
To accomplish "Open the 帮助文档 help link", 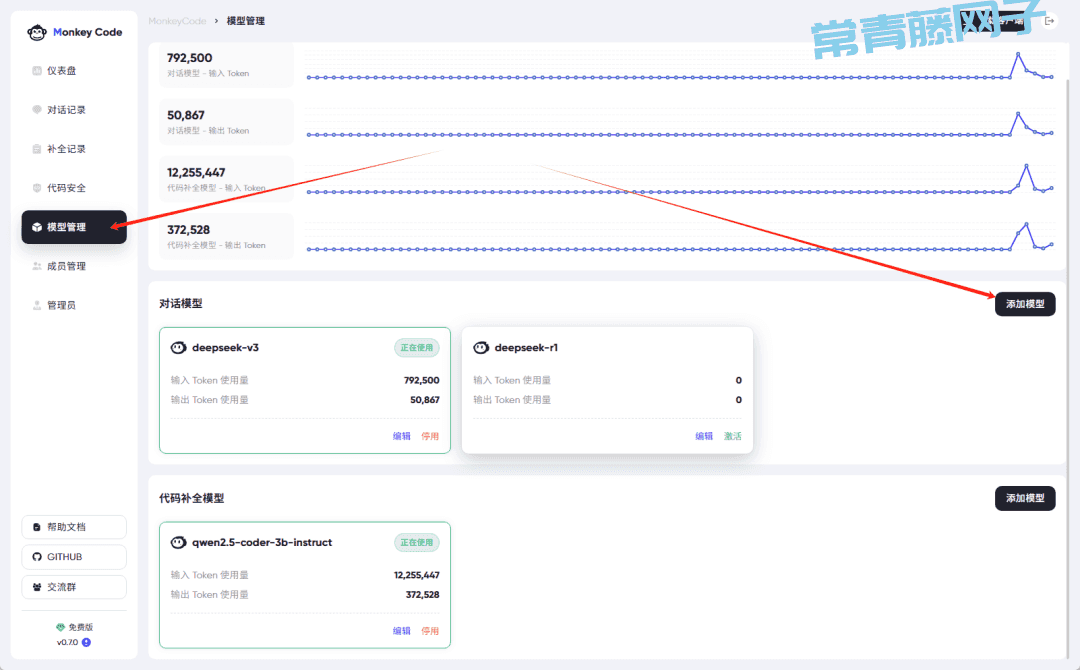I will coord(74,527).
